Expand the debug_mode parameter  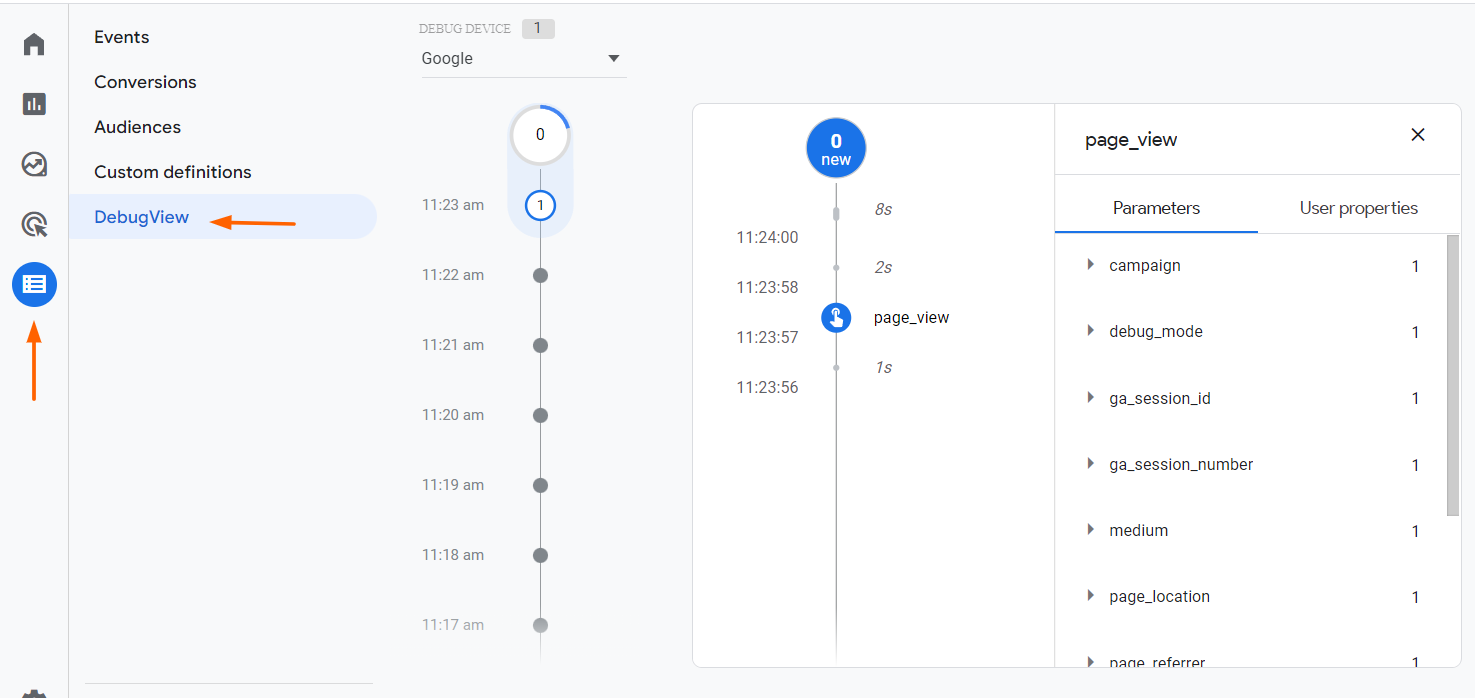pos(1091,331)
